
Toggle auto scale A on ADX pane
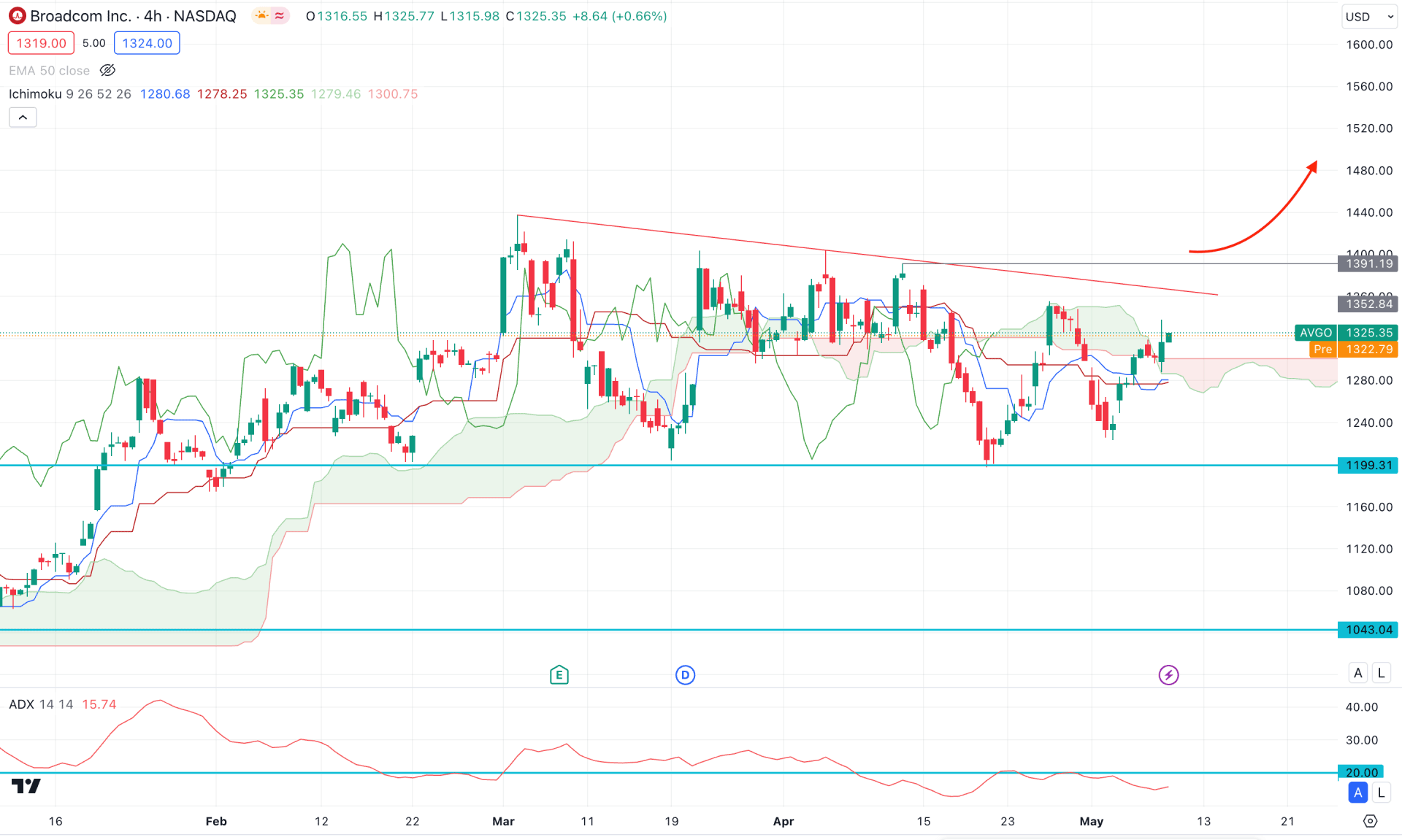coord(1358,793)
